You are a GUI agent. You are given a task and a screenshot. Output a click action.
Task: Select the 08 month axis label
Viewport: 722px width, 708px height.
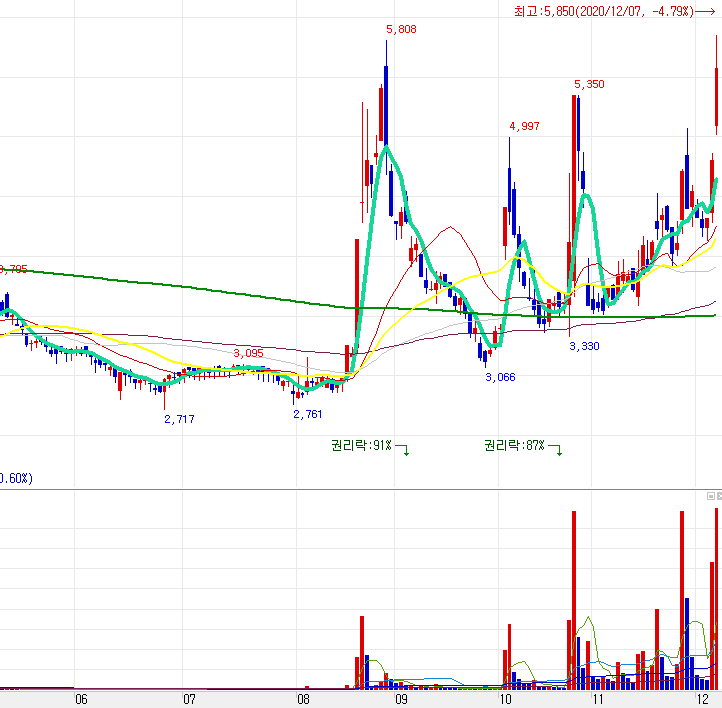(x=303, y=699)
